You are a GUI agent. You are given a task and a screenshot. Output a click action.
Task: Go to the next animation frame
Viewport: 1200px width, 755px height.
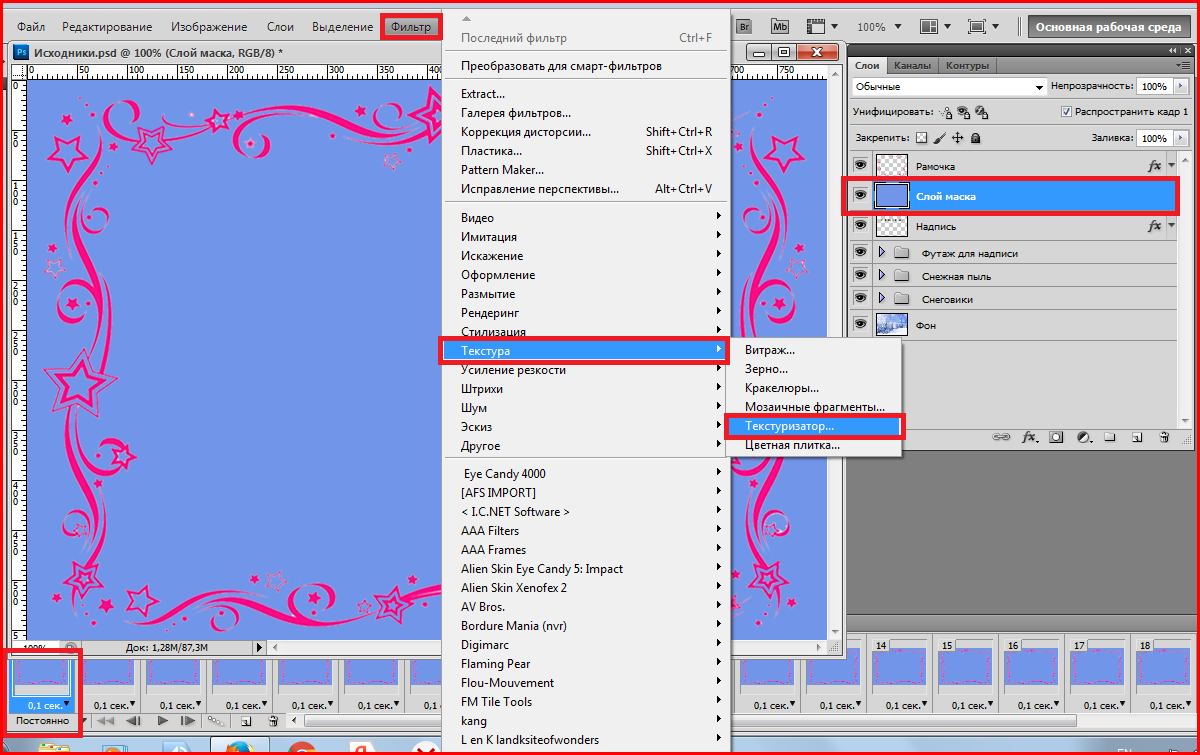pyautogui.click(x=187, y=721)
